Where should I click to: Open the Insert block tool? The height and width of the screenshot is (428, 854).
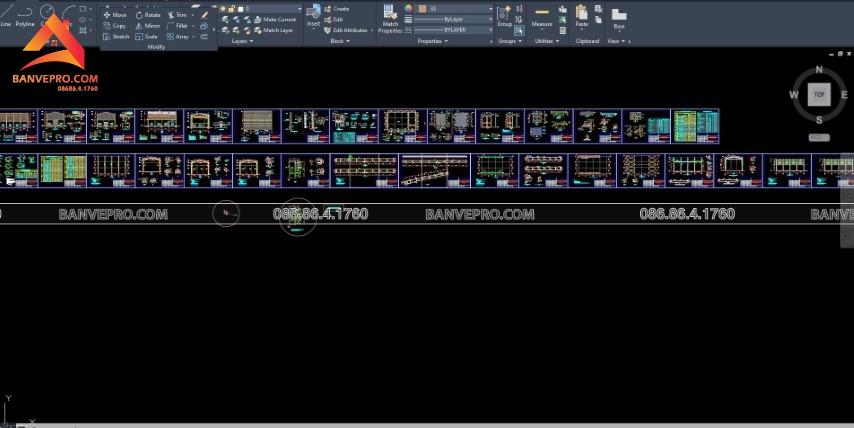313,16
